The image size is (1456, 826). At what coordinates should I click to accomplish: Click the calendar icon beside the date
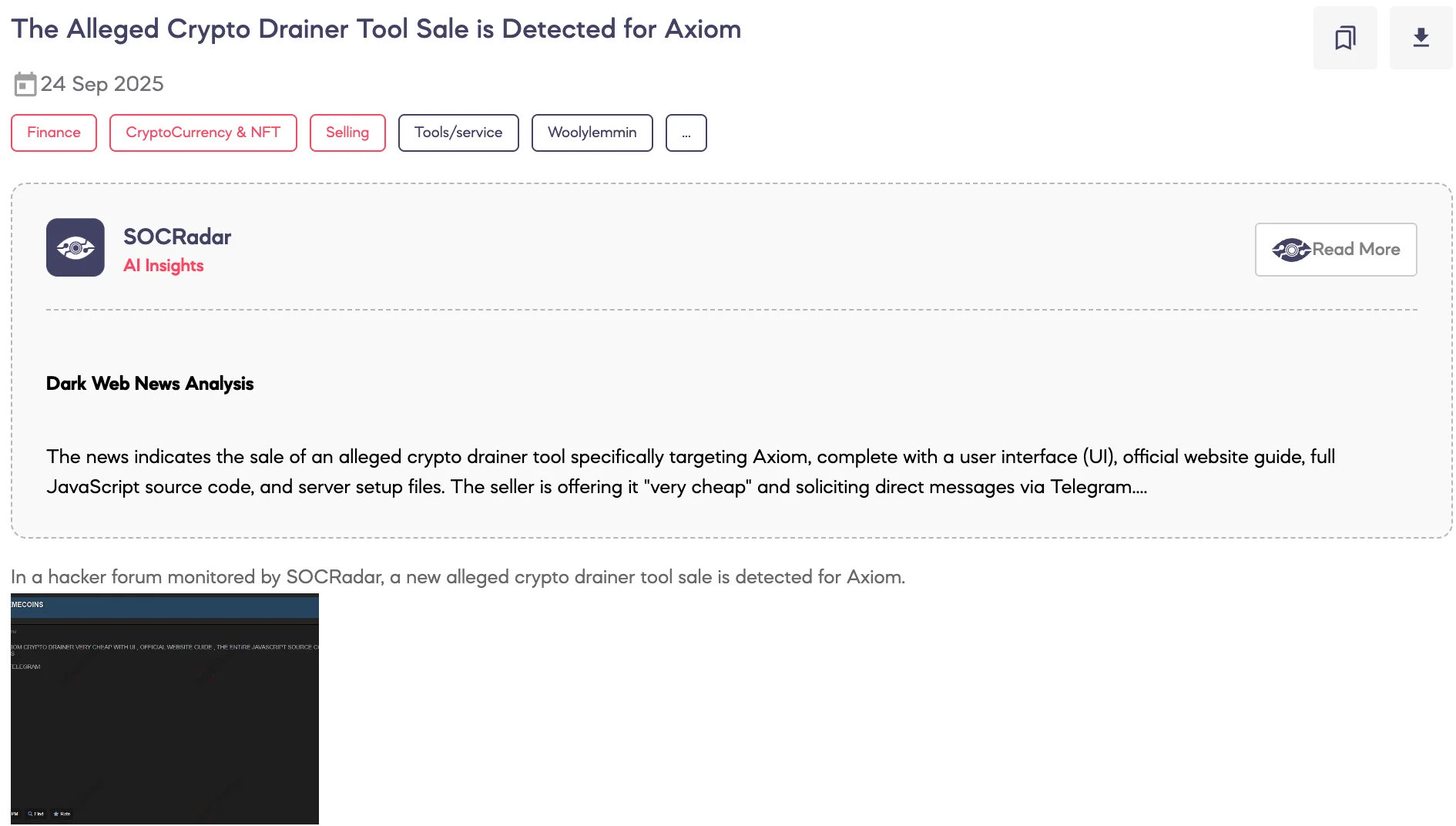tap(25, 84)
